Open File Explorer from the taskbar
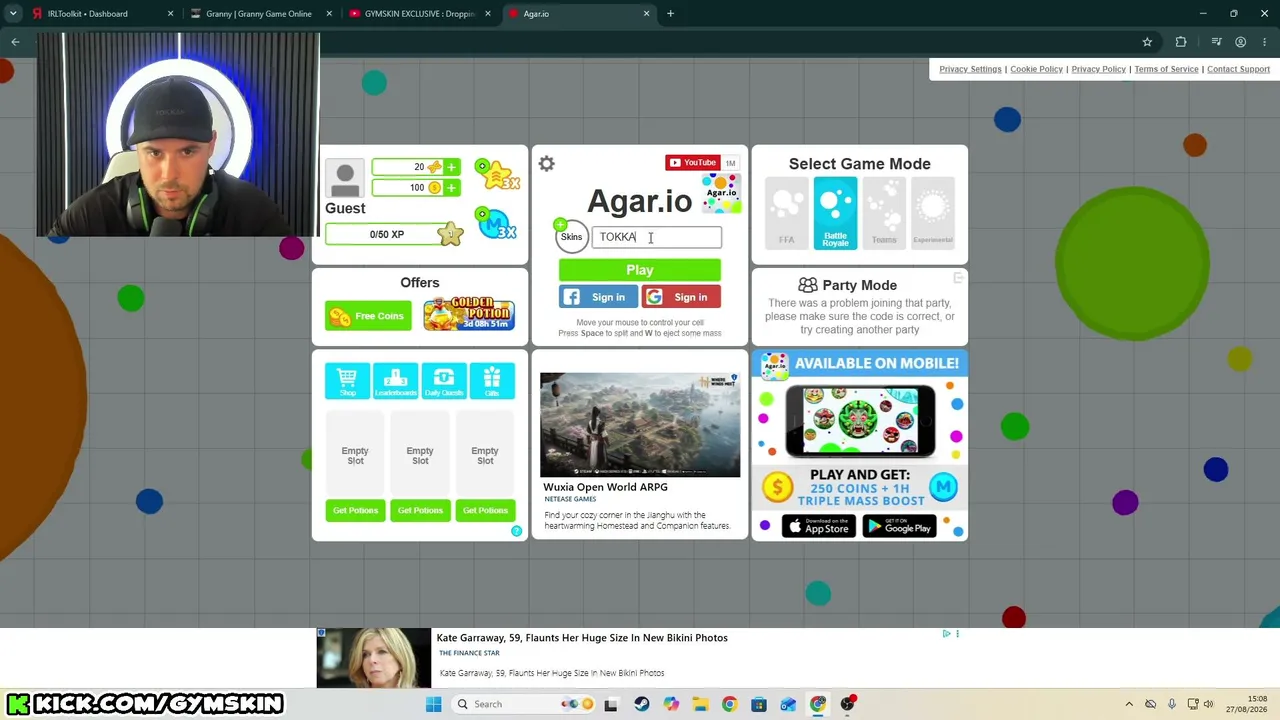 [700, 704]
